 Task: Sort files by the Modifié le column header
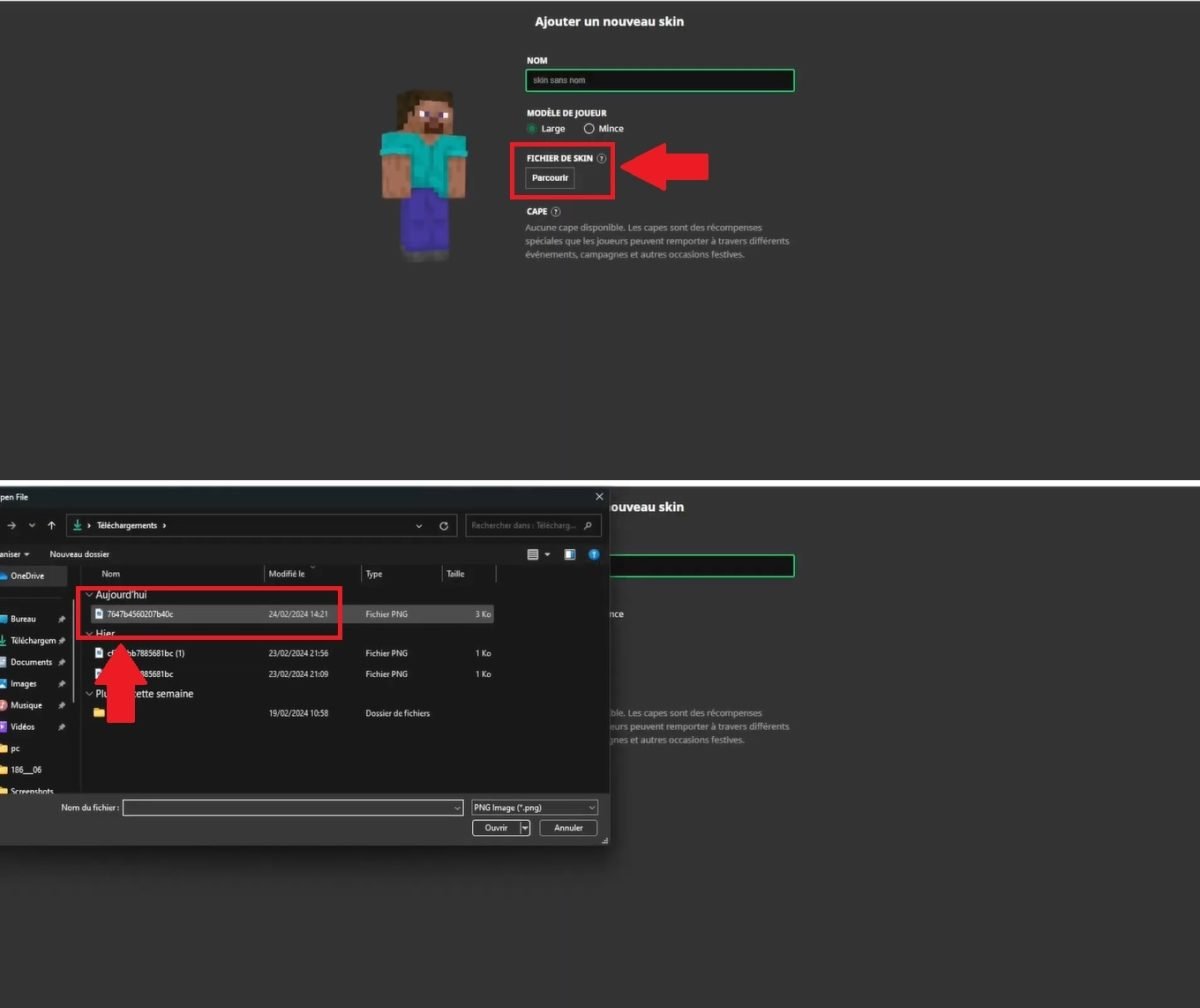click(287, 574)
